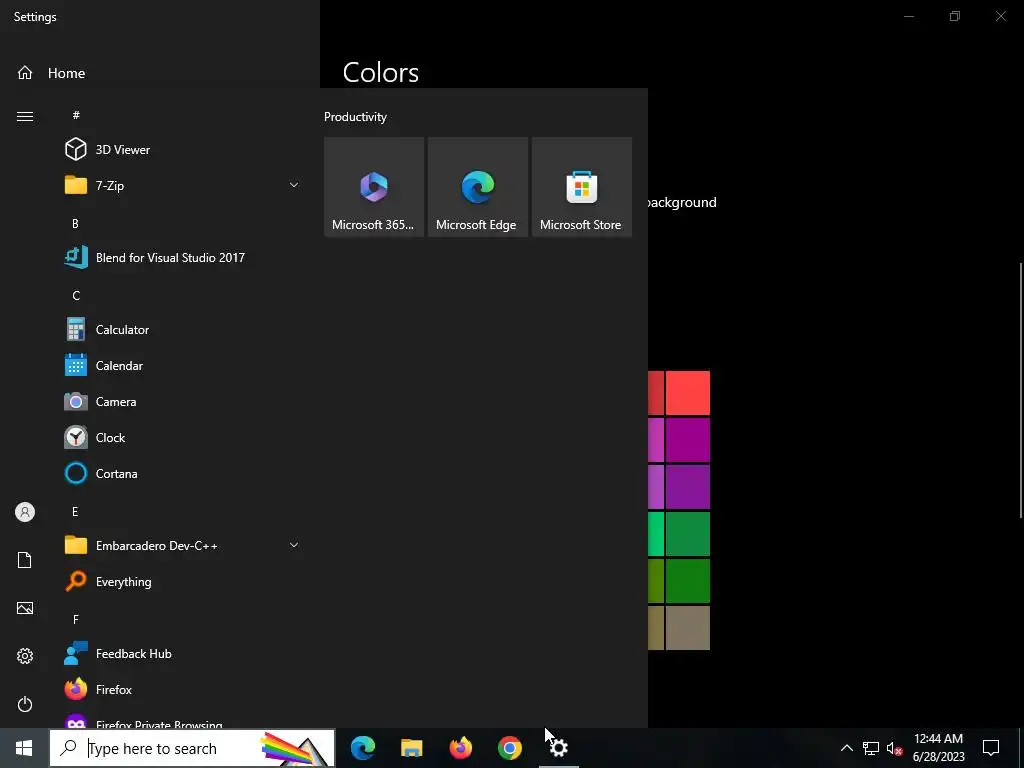This screenshot has height=768, width=1024.
Task: Open the 7-Zip folder entry
Action: [x=183, y=185]
